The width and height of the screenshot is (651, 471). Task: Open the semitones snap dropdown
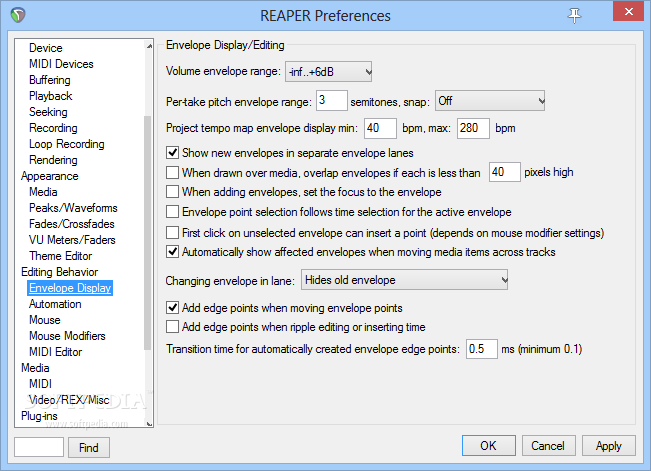tap(490, 101)
